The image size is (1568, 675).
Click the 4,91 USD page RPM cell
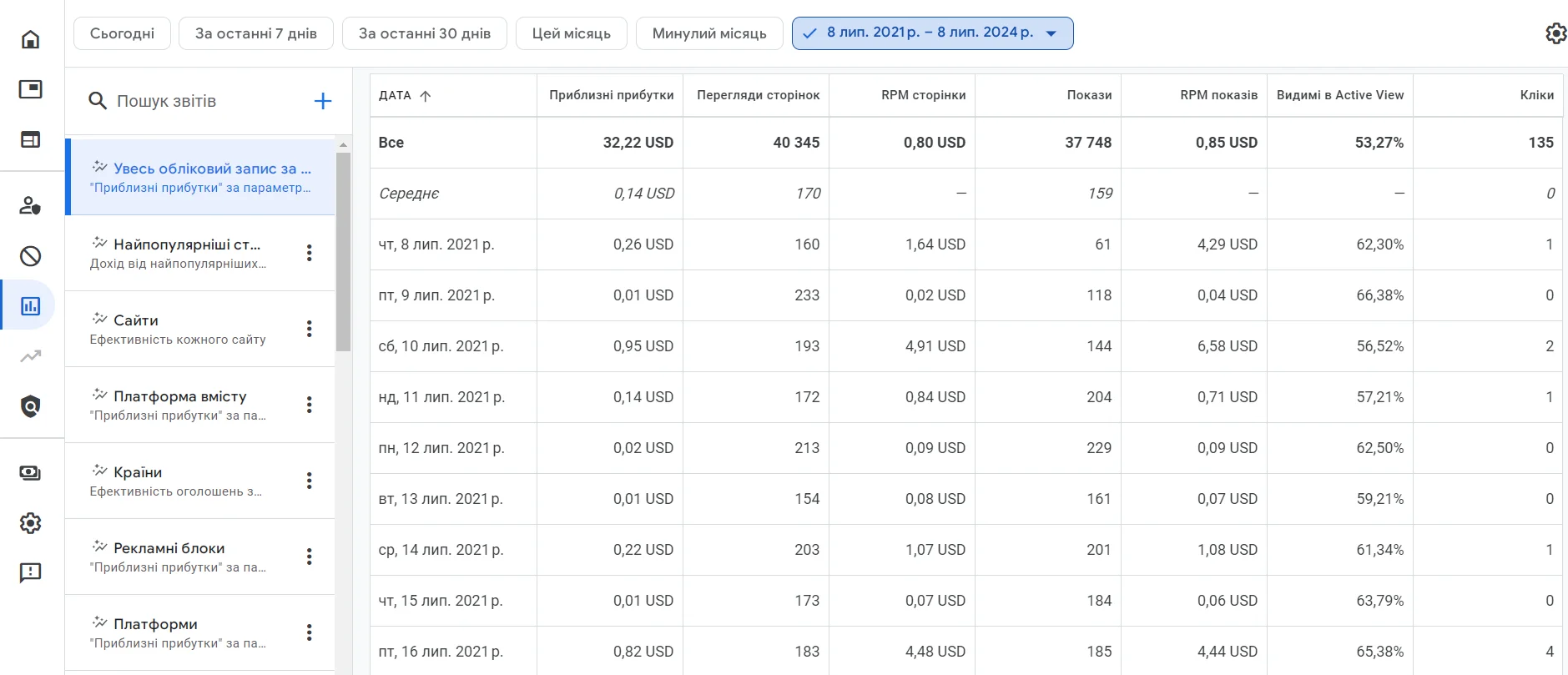pos(935,346)
